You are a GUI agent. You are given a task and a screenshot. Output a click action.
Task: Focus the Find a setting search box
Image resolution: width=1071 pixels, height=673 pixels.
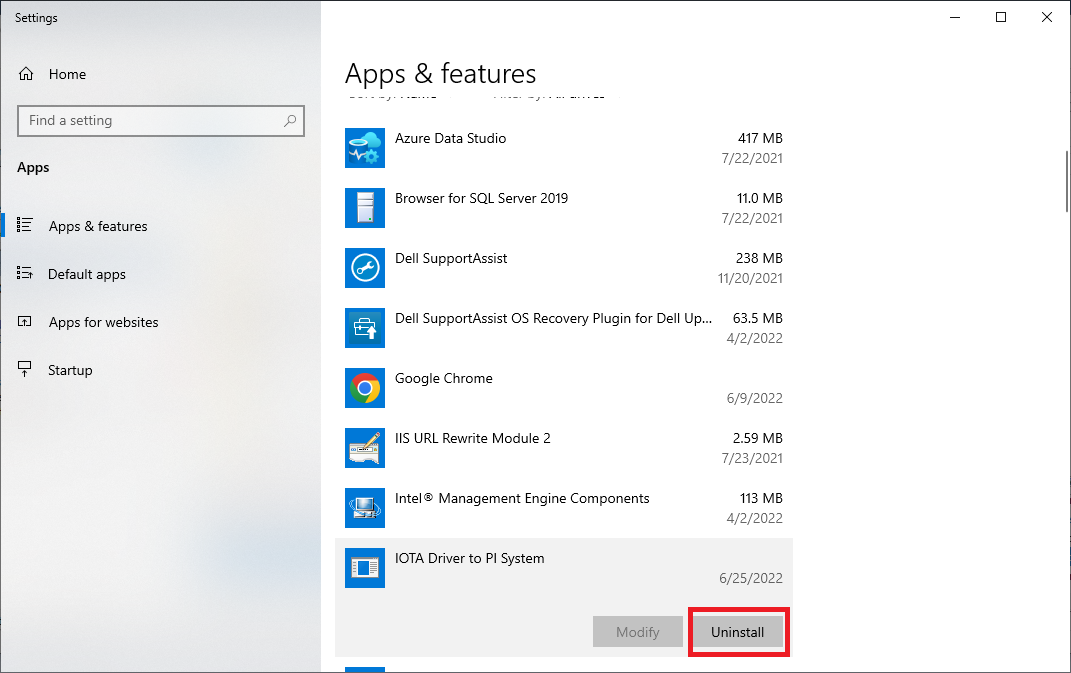tap(161, 121)
